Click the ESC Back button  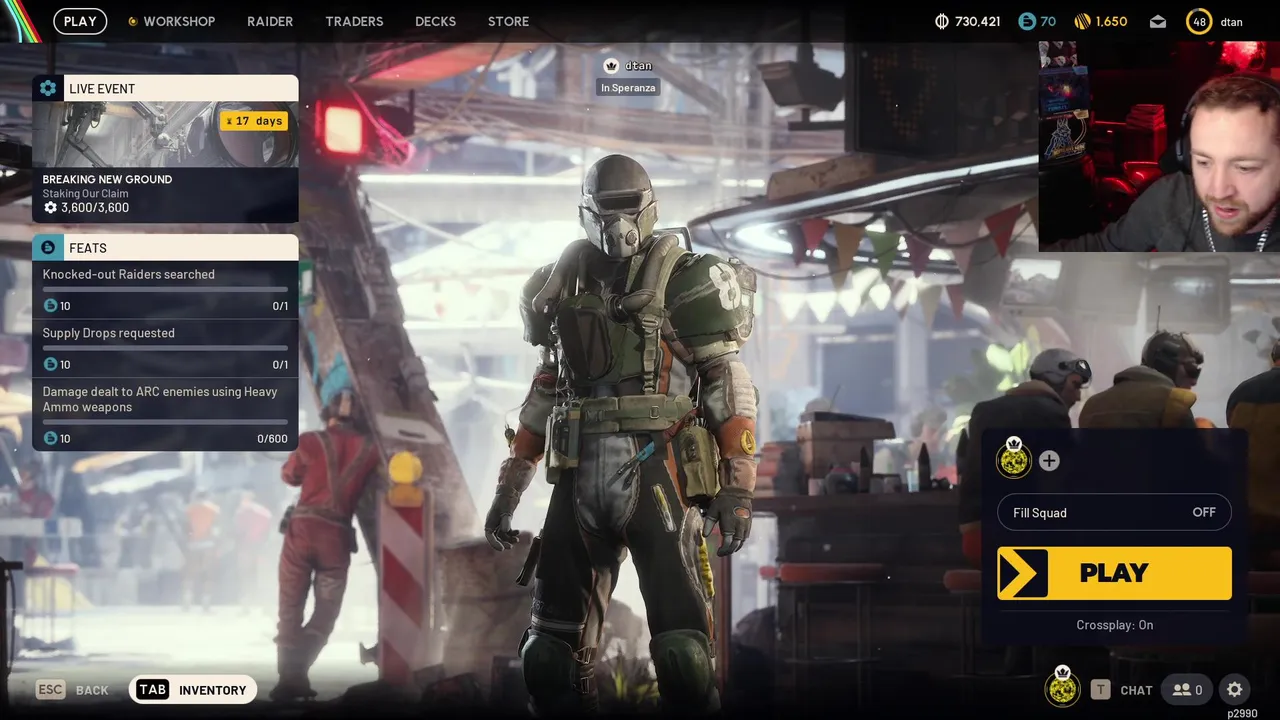[72, 690]
